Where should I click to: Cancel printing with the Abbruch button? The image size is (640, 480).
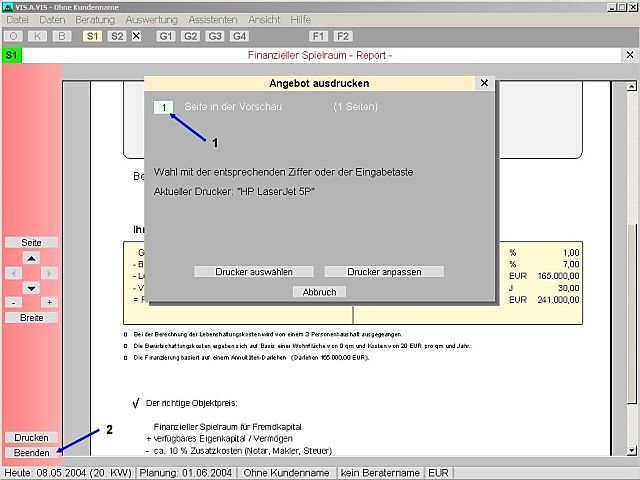coord(319,292)
